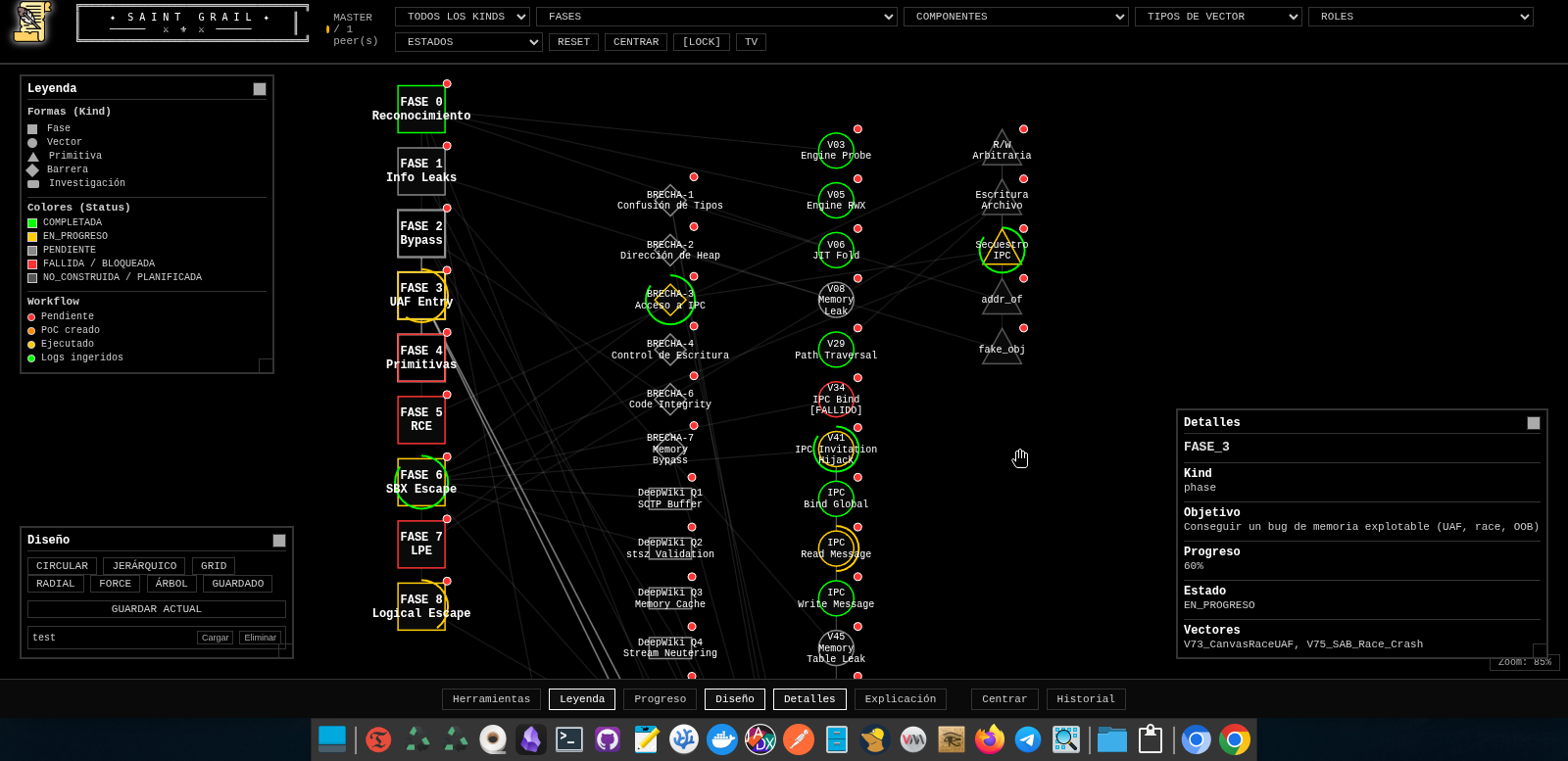The image size is (1568, 761).
Task: Select the FASE 6 SBX Escape node
Action: [421, 482]
